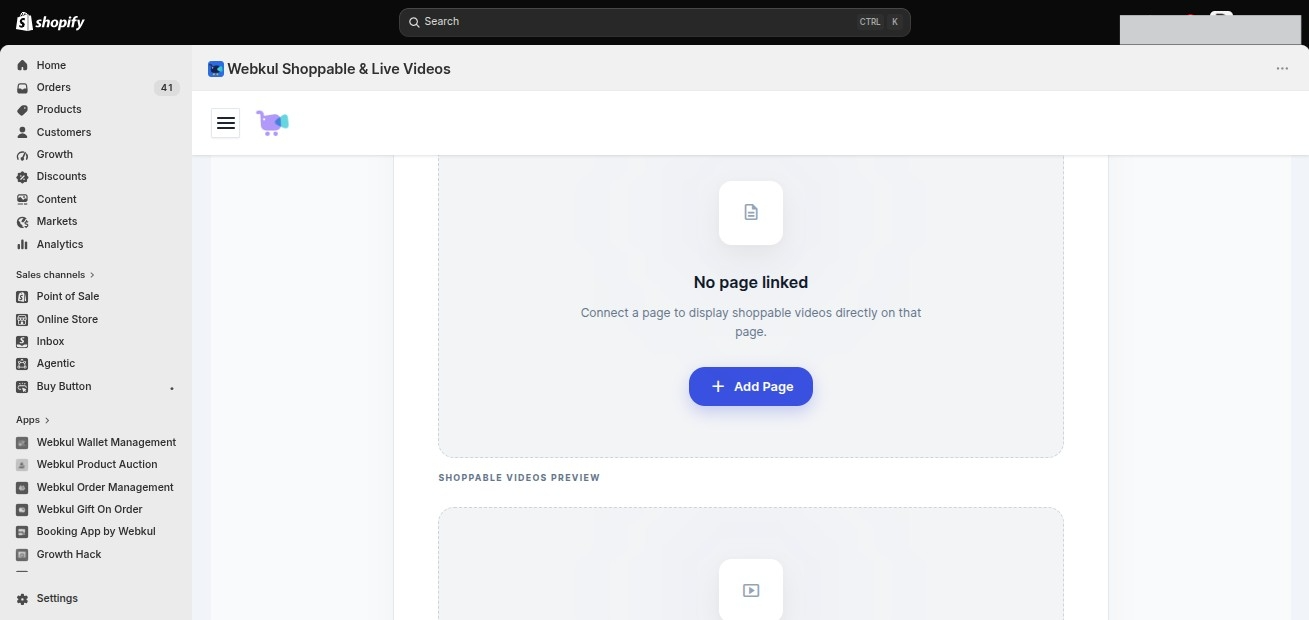Image resolution: width=1309 pixels, height=620 pixels.
Task: Click the Growth Hack app icon
Action: pos(22,554)
